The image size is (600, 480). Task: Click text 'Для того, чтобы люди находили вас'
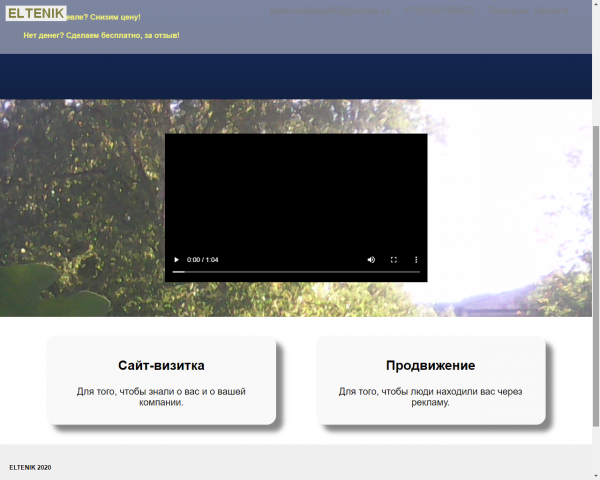[x=417, y=392]
